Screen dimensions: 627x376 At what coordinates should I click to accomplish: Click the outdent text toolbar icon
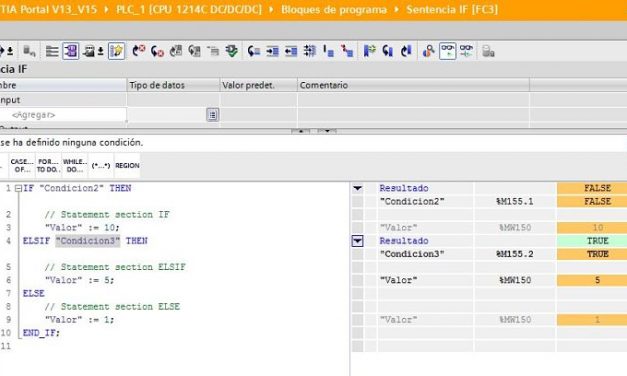point(291,51)
